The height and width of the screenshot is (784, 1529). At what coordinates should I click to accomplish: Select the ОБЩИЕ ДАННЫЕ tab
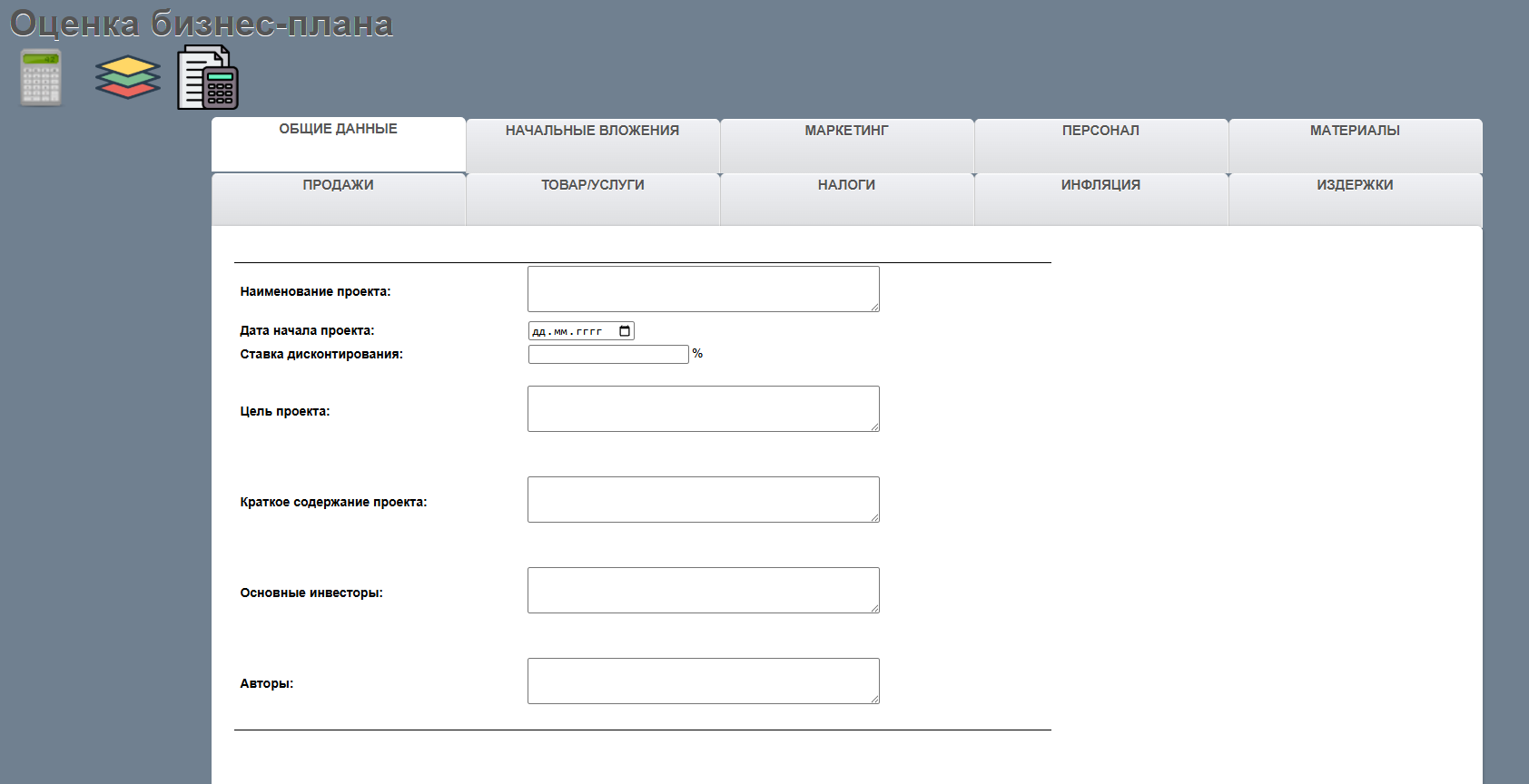(339, 144)
